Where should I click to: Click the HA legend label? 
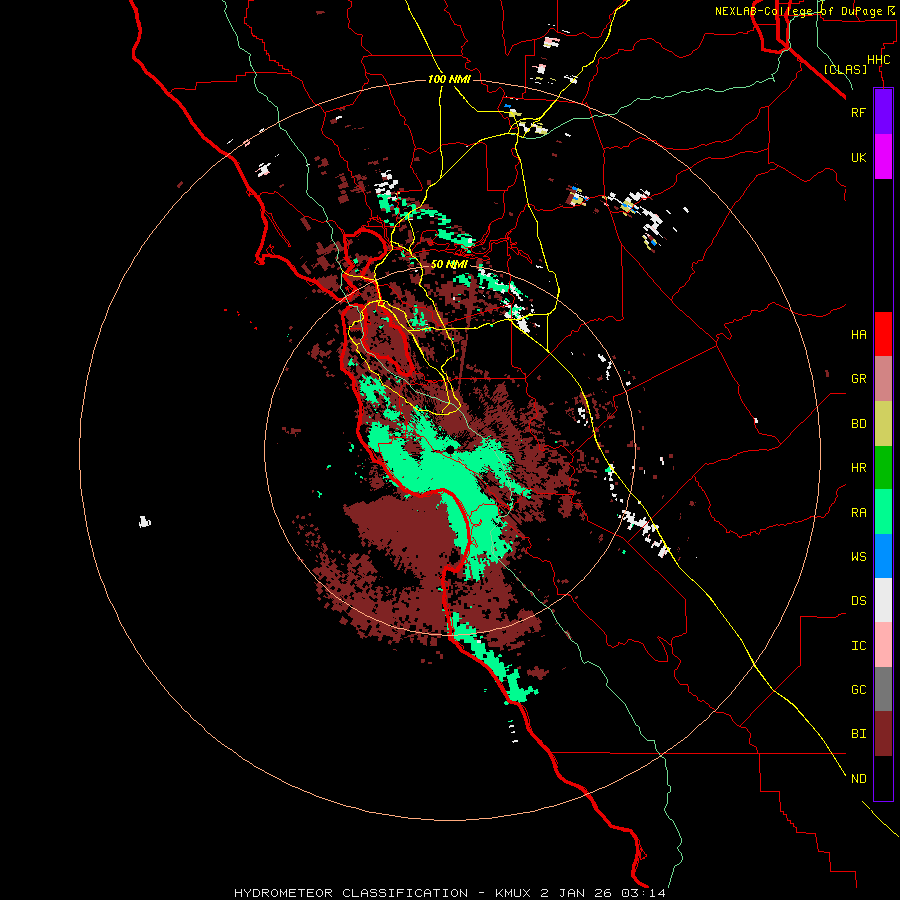click(x=858, y=335)
